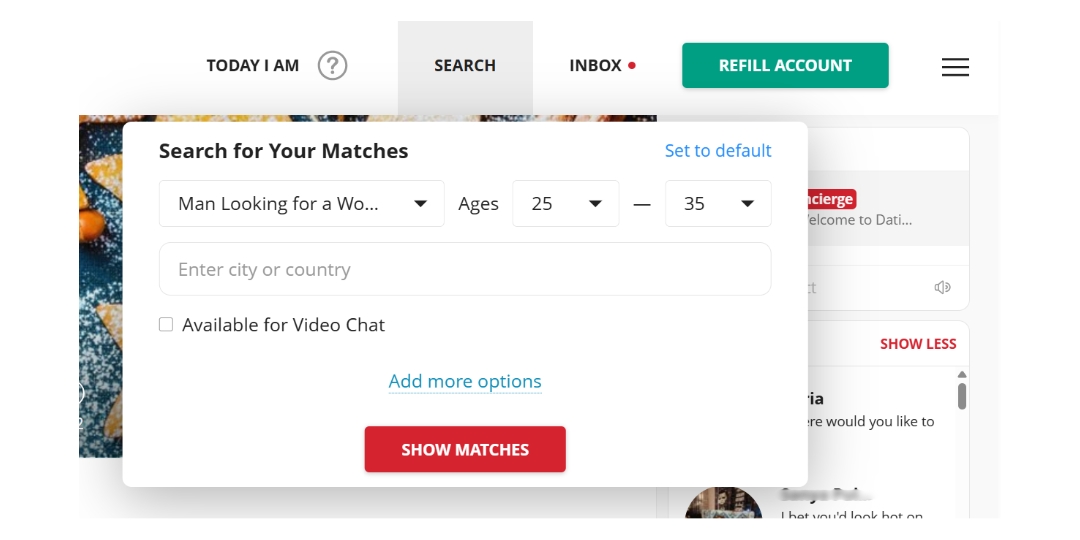This screenshot has width=1080, height=540.
Task: Click the Set to default link
Action: (x=718, y=151)
